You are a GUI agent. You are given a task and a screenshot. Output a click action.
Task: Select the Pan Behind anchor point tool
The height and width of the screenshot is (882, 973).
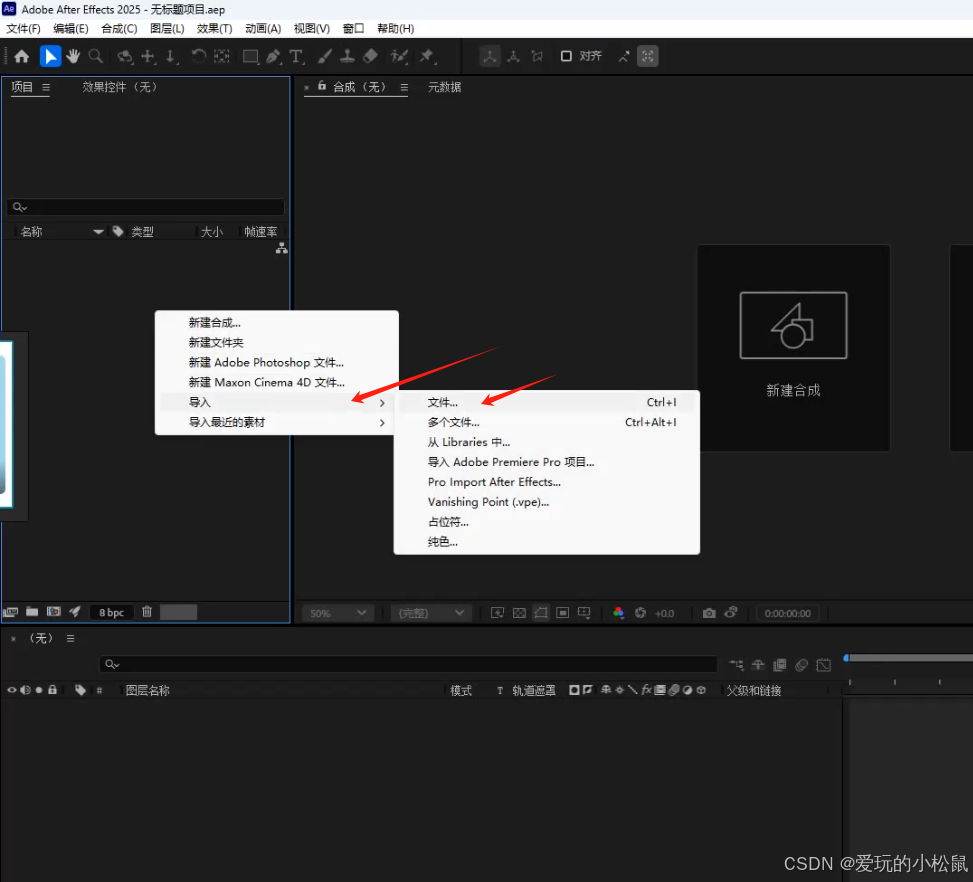pyautogui.click(x=222, y=56)
